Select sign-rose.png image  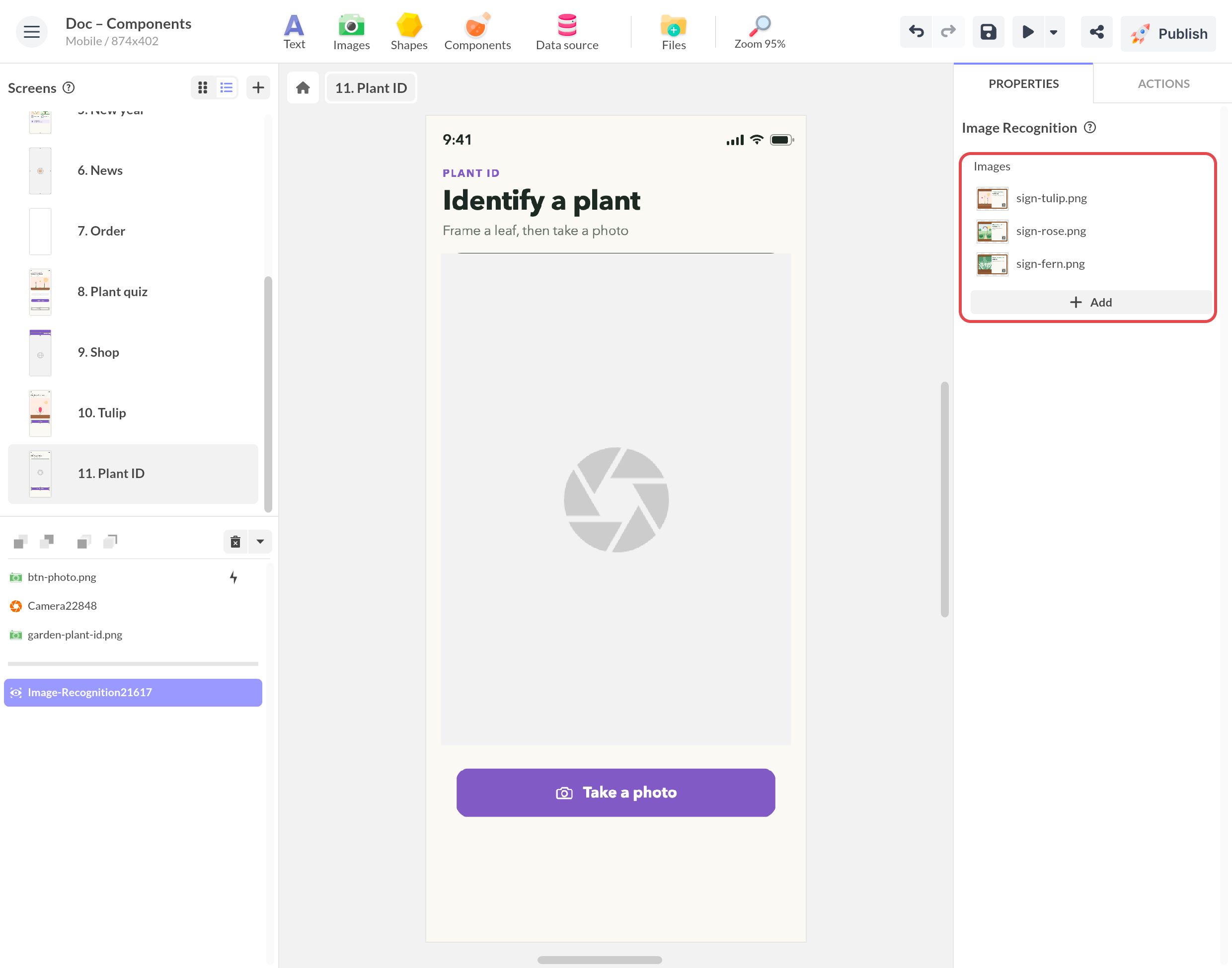(x=1090, y=231)
